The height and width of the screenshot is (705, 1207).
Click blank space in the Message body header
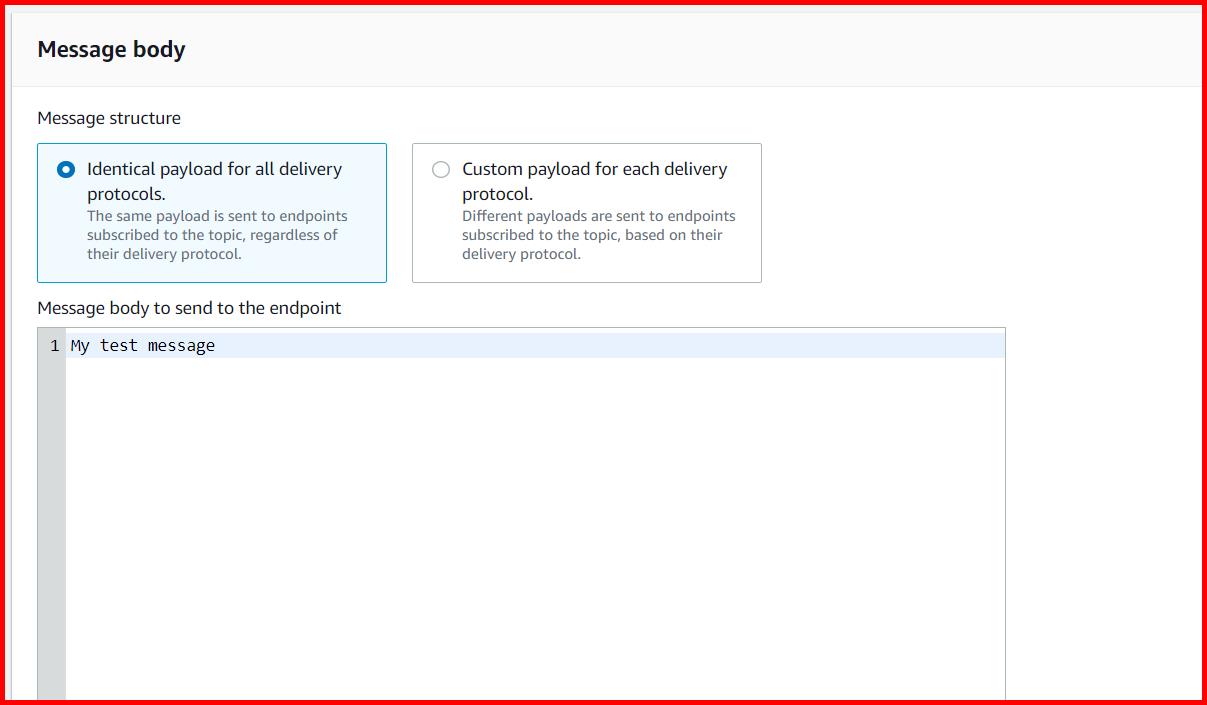point(700,50)
